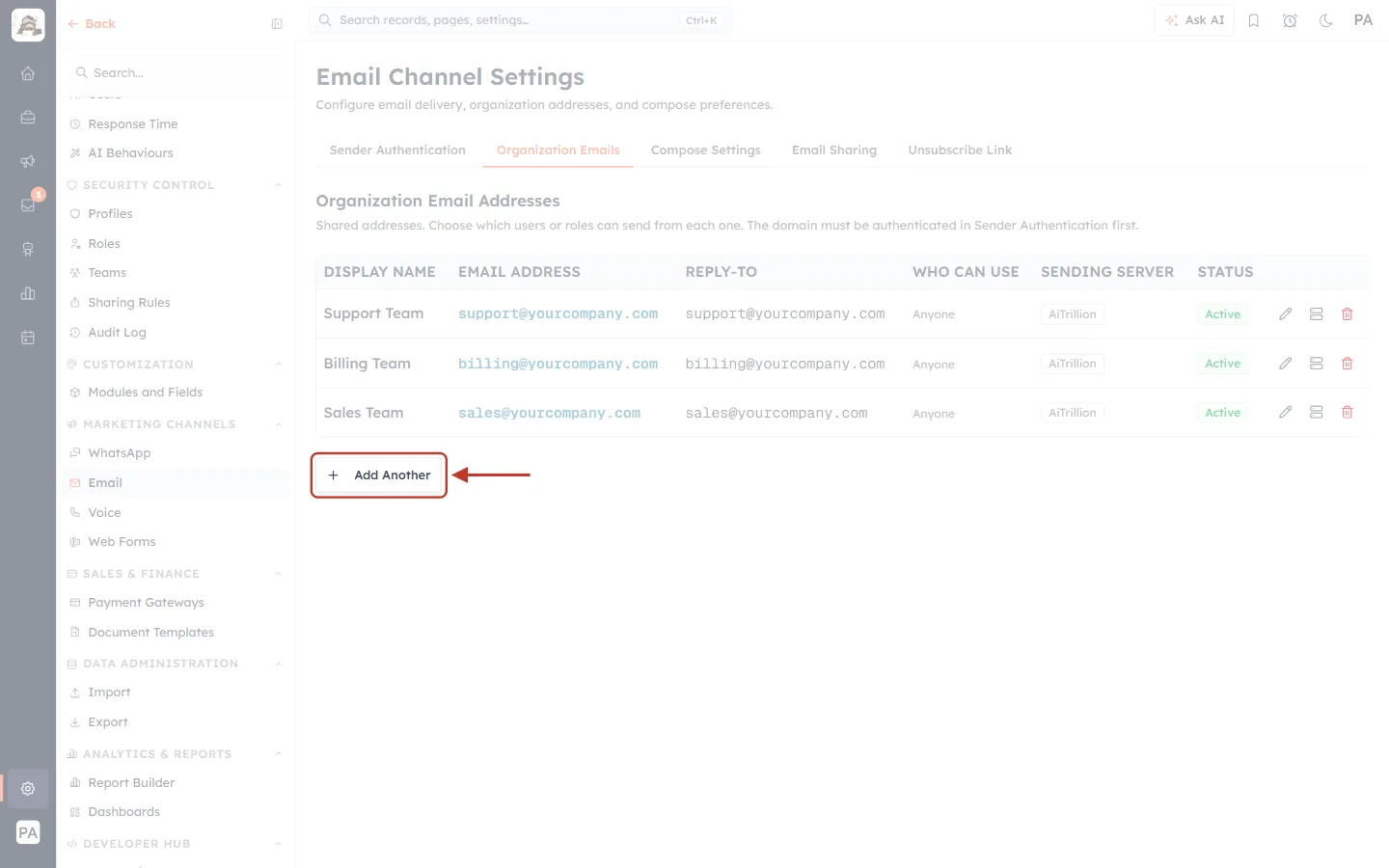Open server settings for Billing Team row
Screen dimensions: 1389x868
pyautogui.click(x=1316, y=364)
